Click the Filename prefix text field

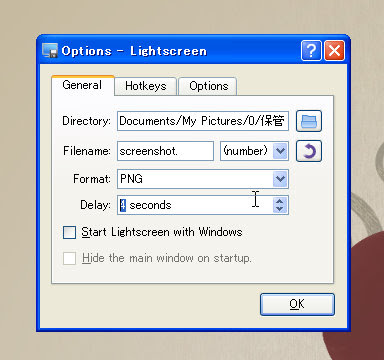coord(165,151)
